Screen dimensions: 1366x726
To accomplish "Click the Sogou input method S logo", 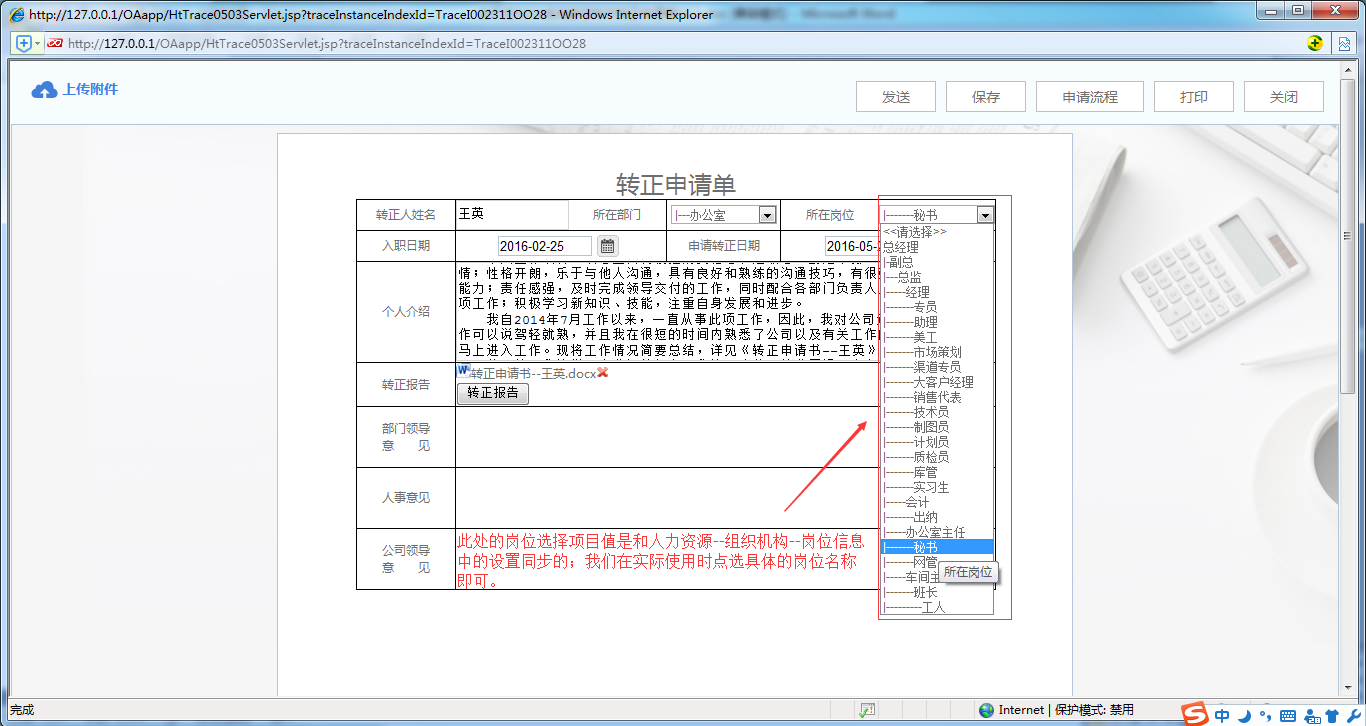I will tap(1194, 714).
